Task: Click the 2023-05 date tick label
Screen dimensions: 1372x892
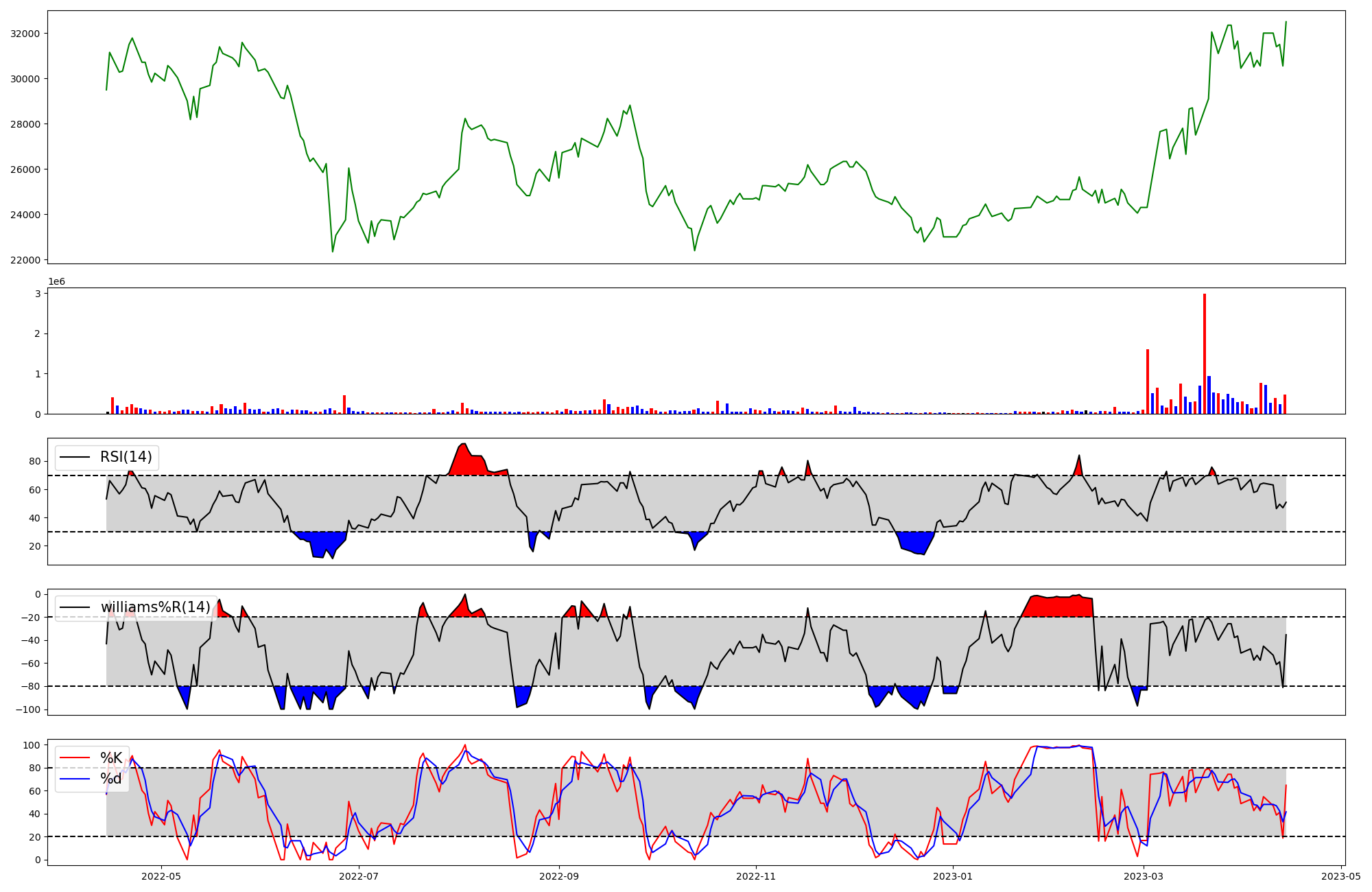Action: pyautogui.click(x=1341, y=876)
